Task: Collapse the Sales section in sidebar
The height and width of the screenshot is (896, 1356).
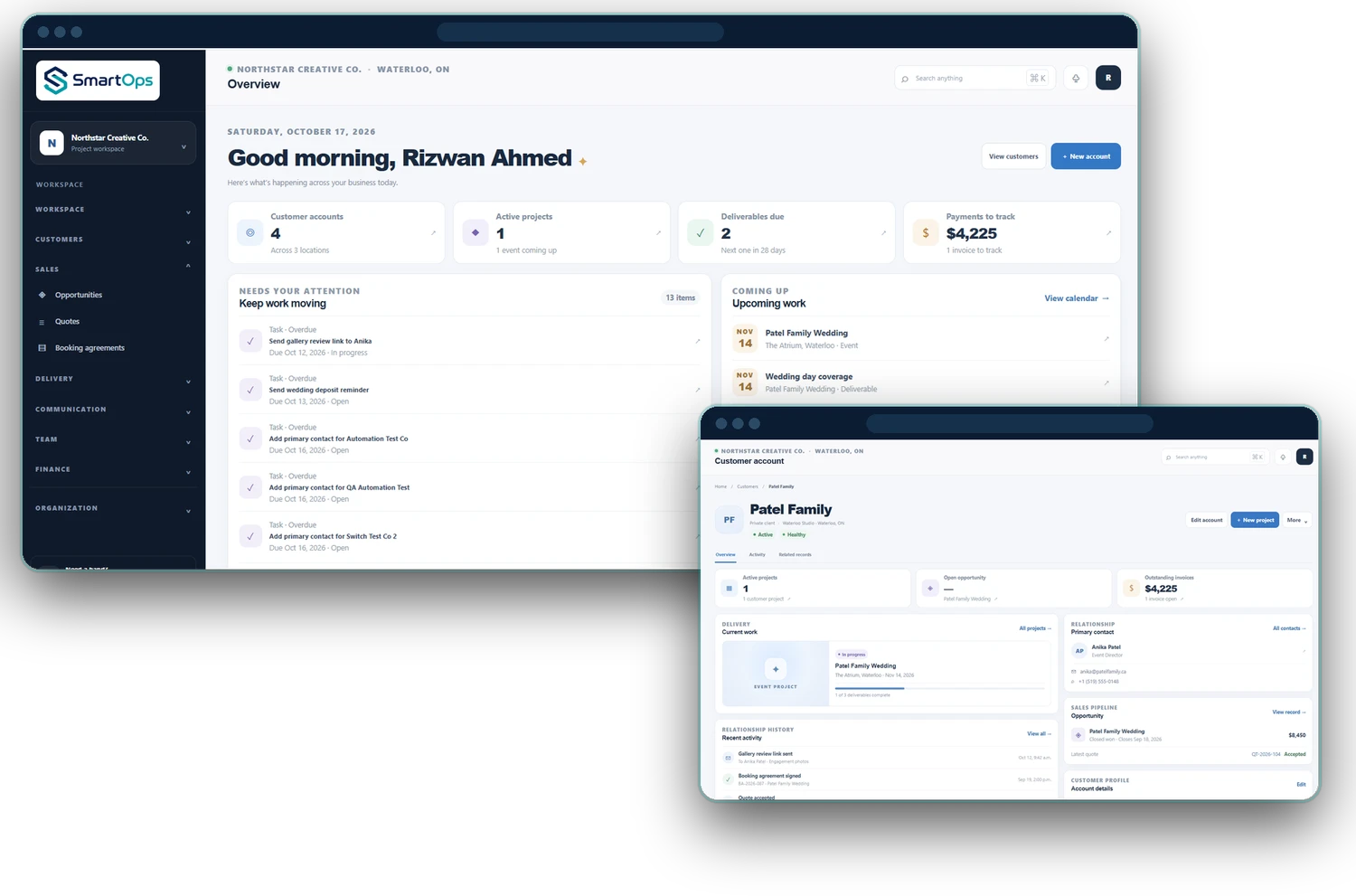Action: pos(113,269)
